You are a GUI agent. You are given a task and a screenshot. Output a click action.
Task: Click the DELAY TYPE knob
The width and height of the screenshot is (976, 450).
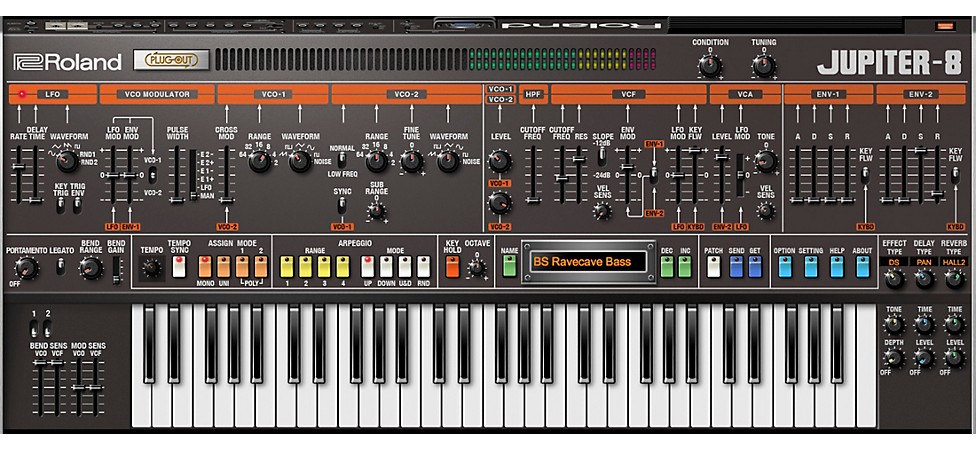pyautogui.click(x=924, y=278)
